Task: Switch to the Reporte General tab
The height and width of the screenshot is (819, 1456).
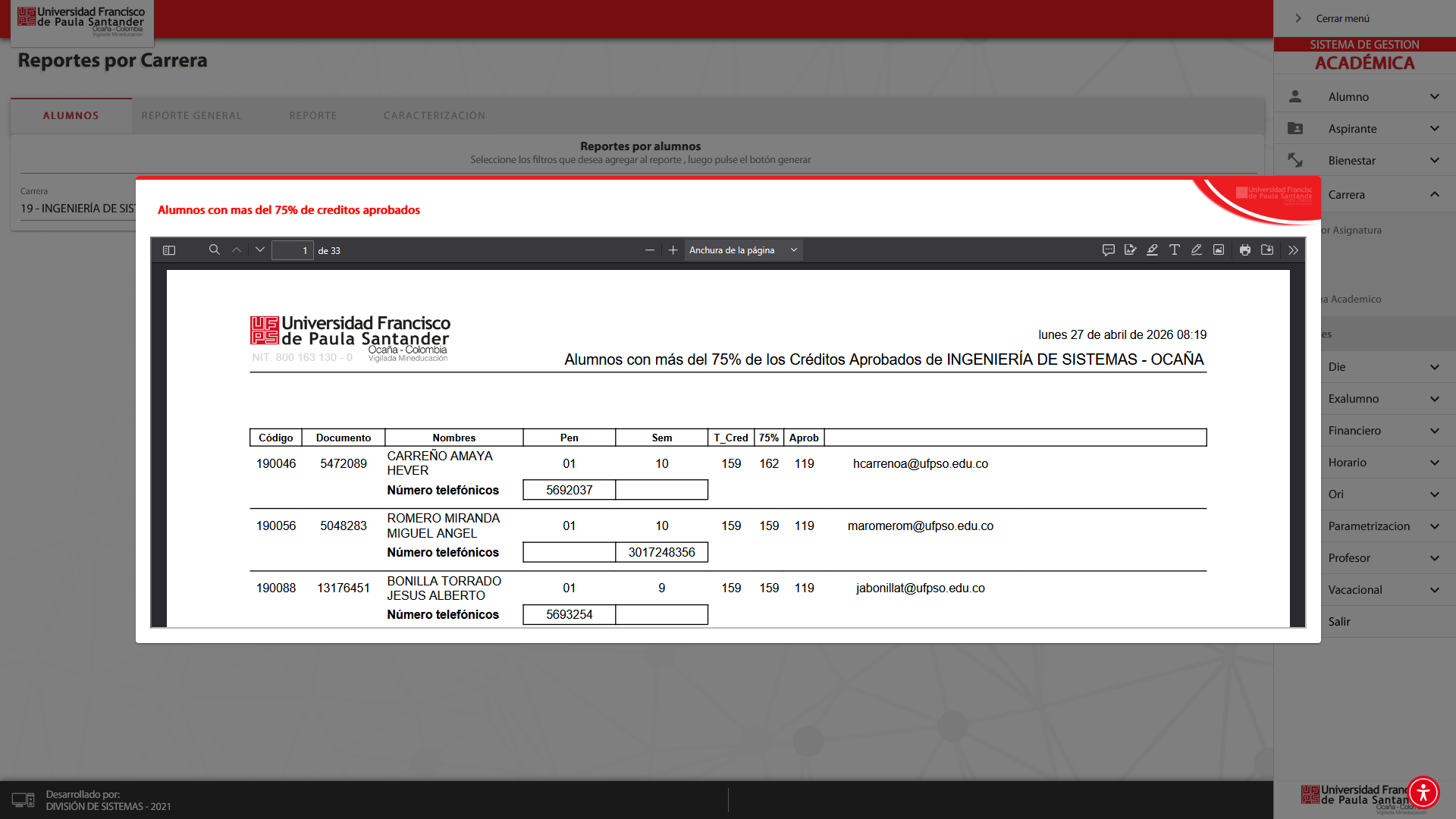Action: 192,116
